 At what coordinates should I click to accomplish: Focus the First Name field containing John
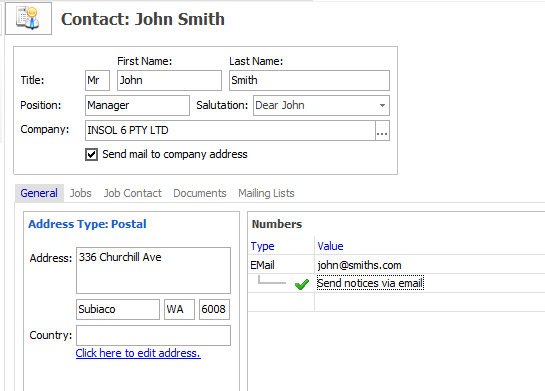click(169, 80)
